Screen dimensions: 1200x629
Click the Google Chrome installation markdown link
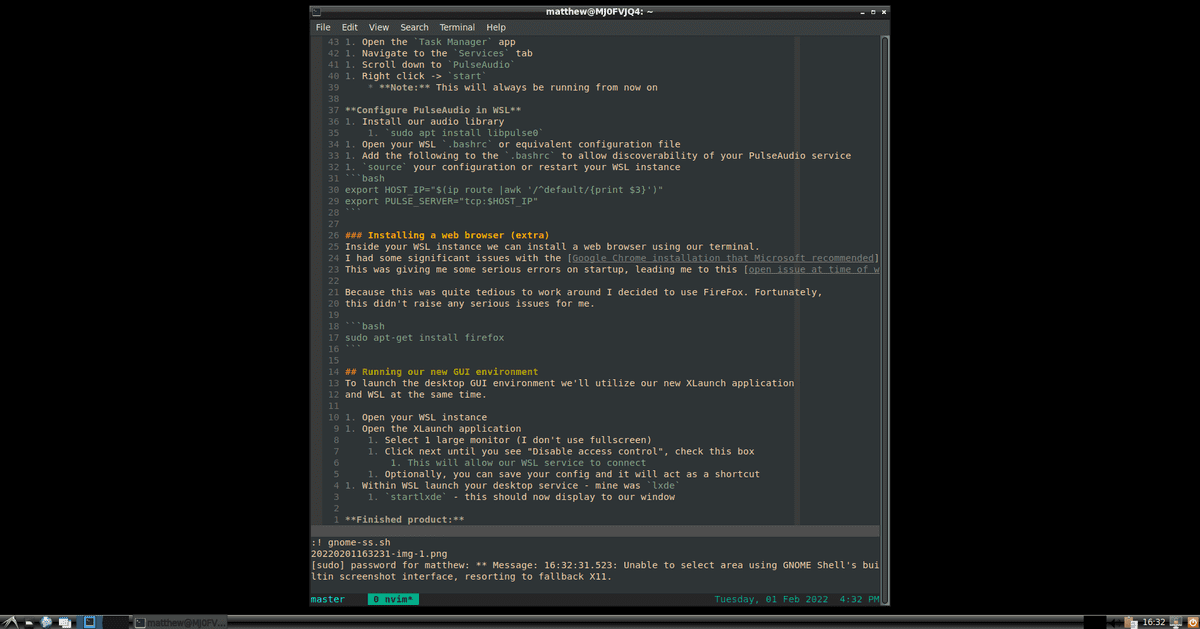pos(724,258)
